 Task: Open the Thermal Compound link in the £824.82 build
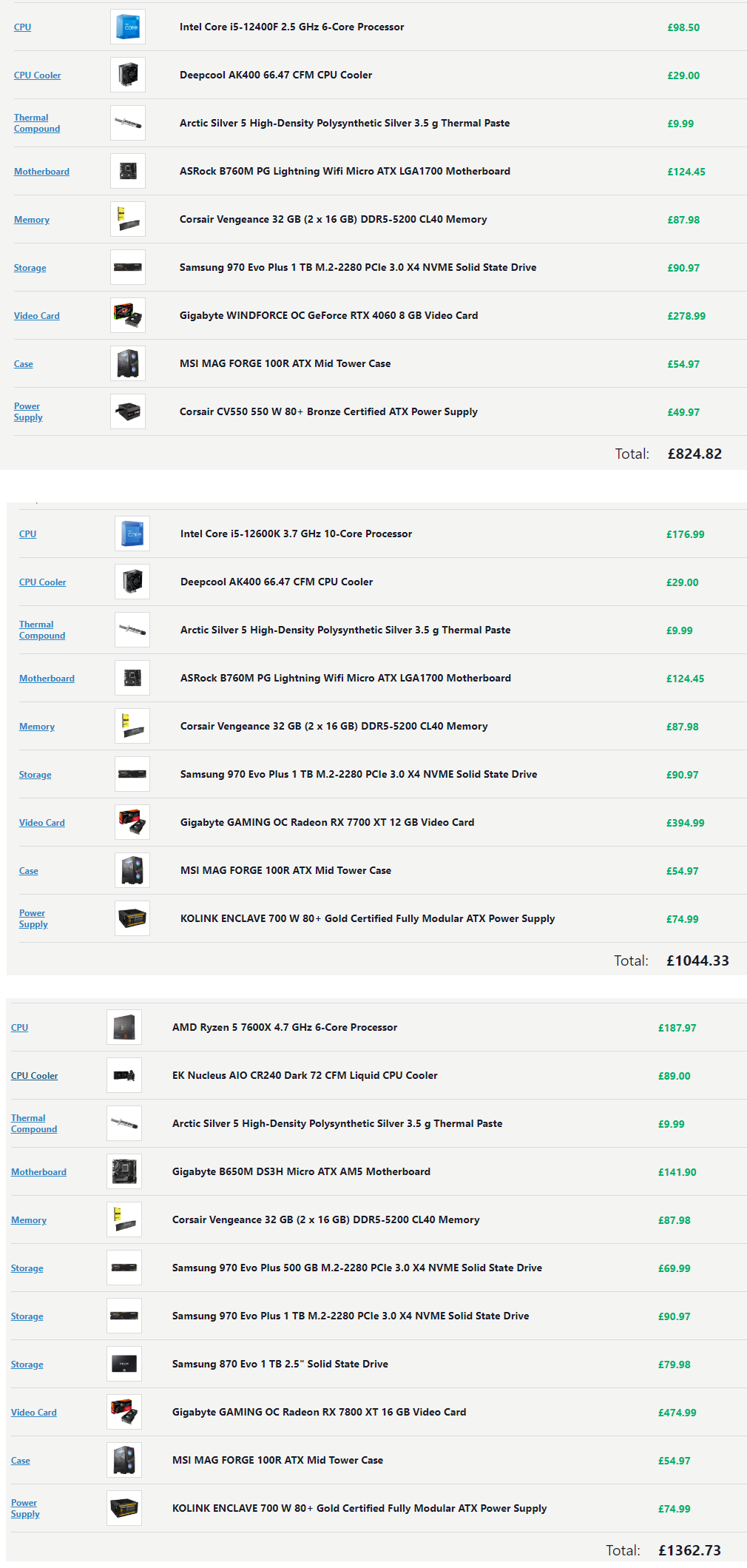(x=37, y=124)
